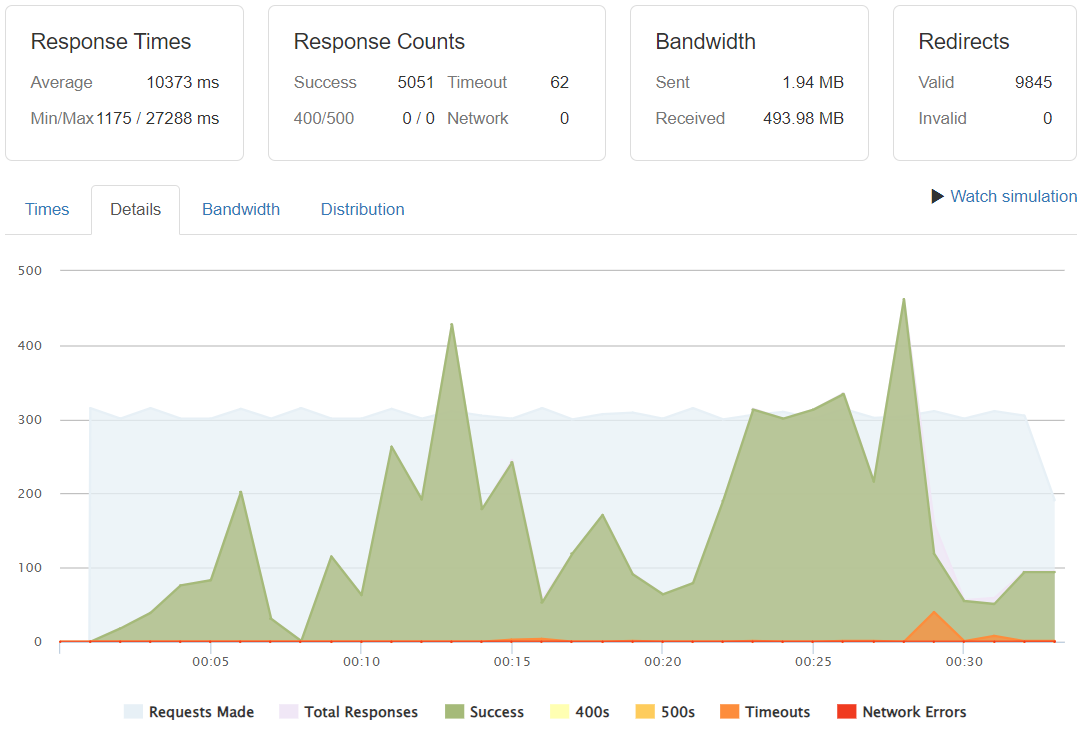This screenshot has width=1087, height=729.
Task: Open the Bandwidth tab
Action: click(x=240, y=209)
